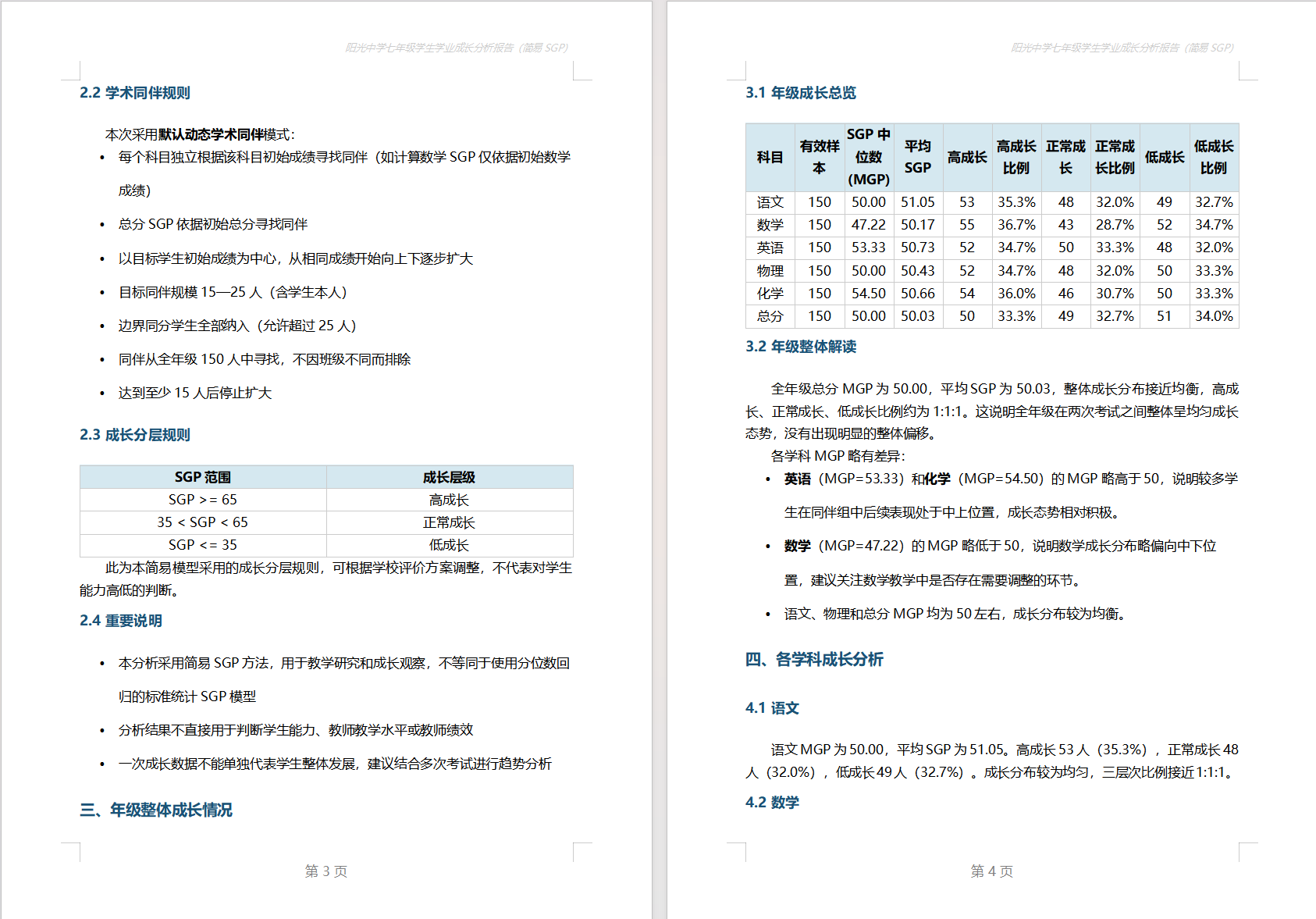Click the normal-growth ratio "28.7%"
This screenshot has width=1316, height=919.
[x=1115, y=225]
